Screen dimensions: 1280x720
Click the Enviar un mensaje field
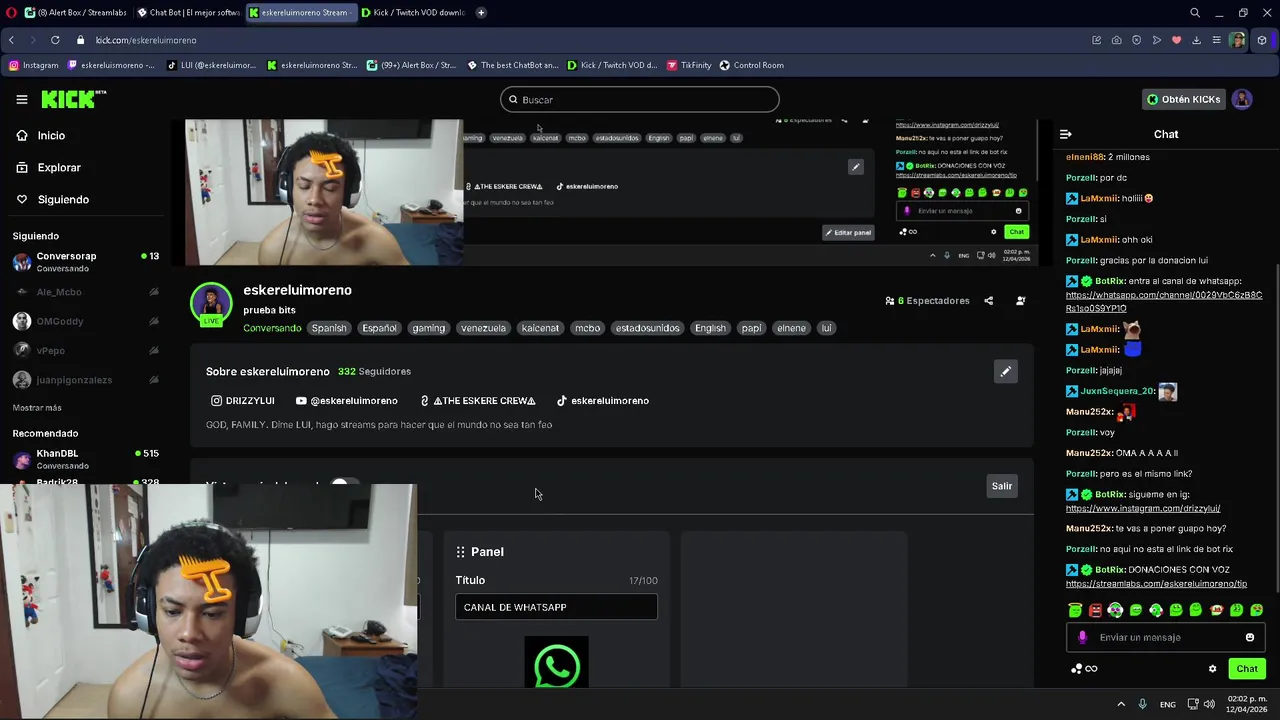[1166, 638]
